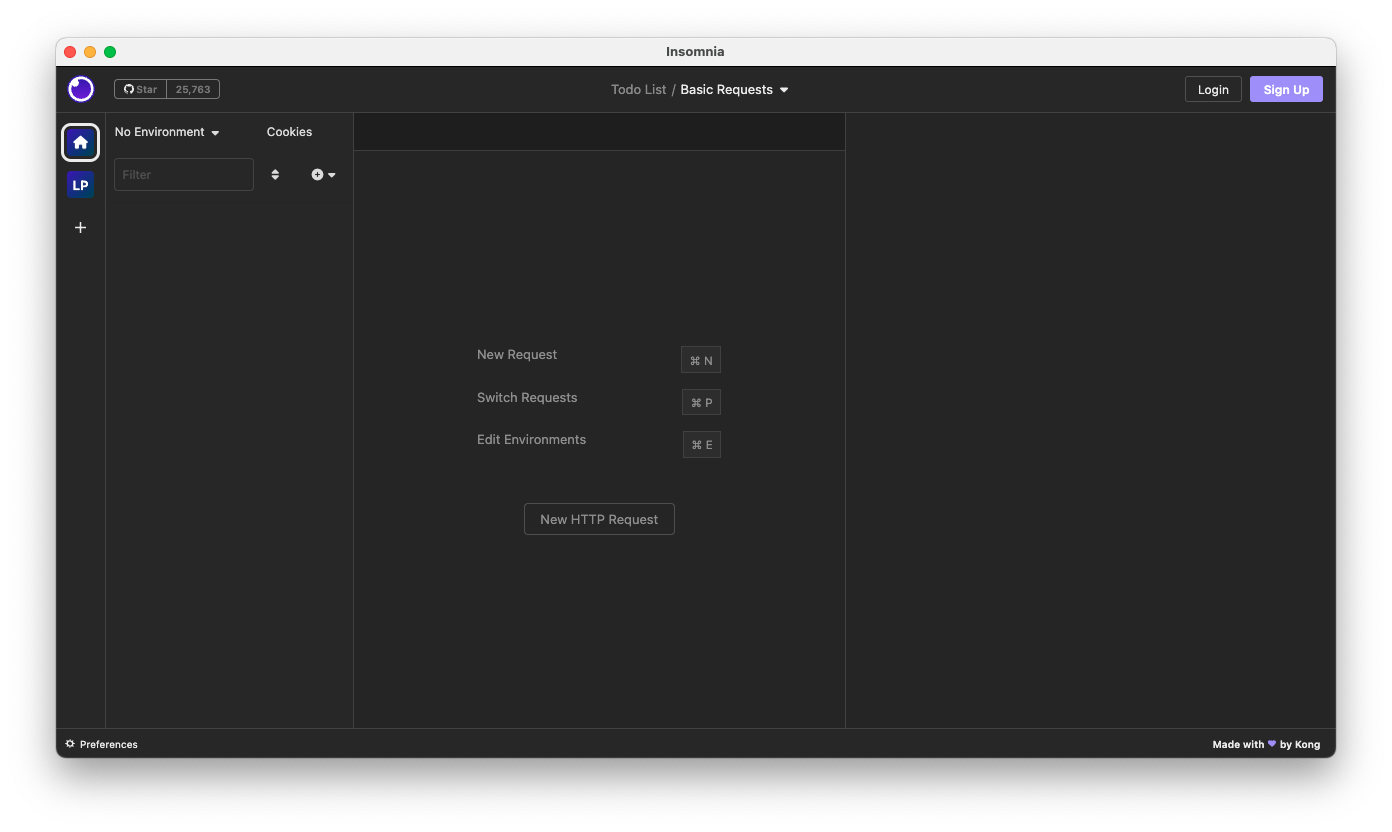This screenshot has height=832, width=1392.
Task: Close the Insomnia window
Action: tap(70, 52)
